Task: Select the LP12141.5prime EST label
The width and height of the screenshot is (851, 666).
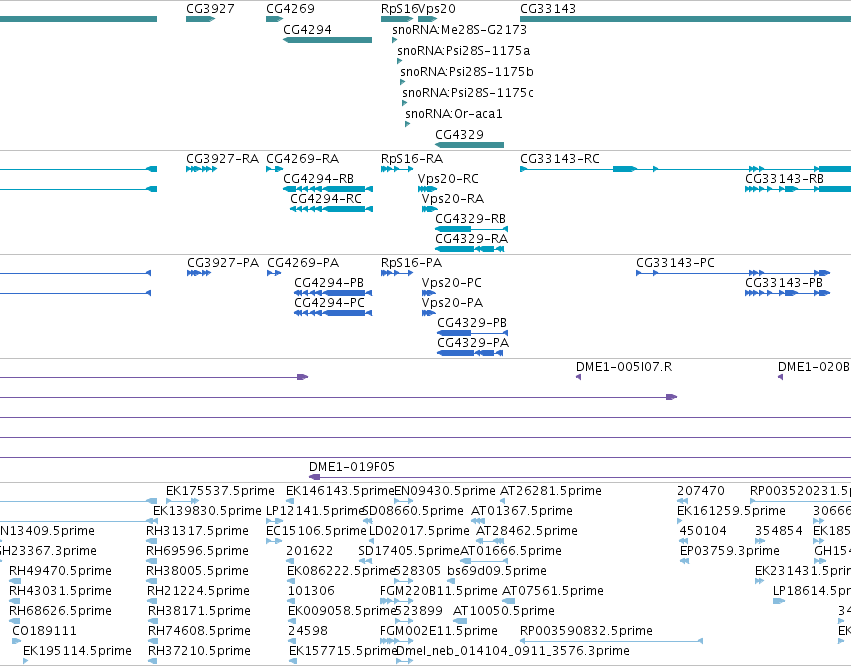Action: pyautogui.click(x=315, y=511)
